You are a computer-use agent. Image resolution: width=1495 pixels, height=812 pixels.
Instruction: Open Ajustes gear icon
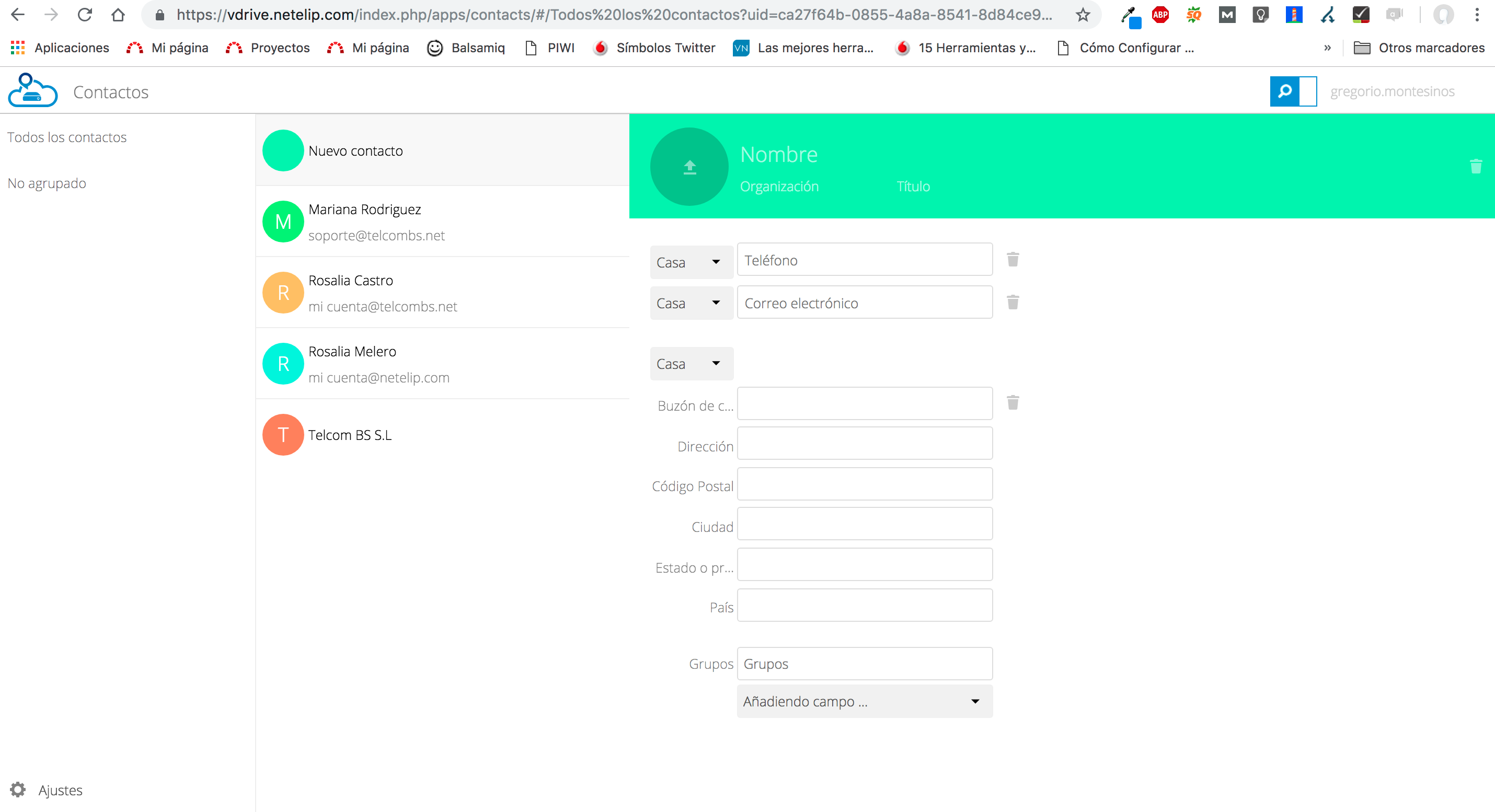pos(18,790)
